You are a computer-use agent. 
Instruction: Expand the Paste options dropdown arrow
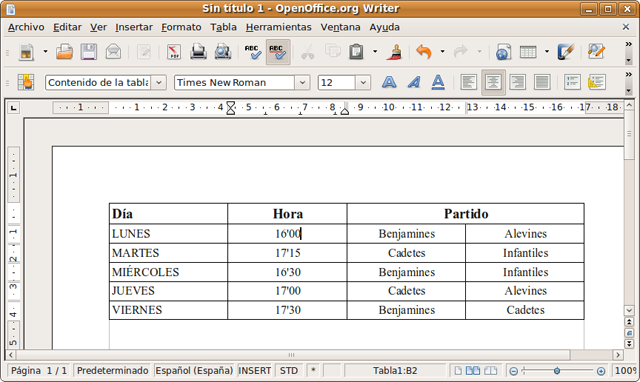375,52
